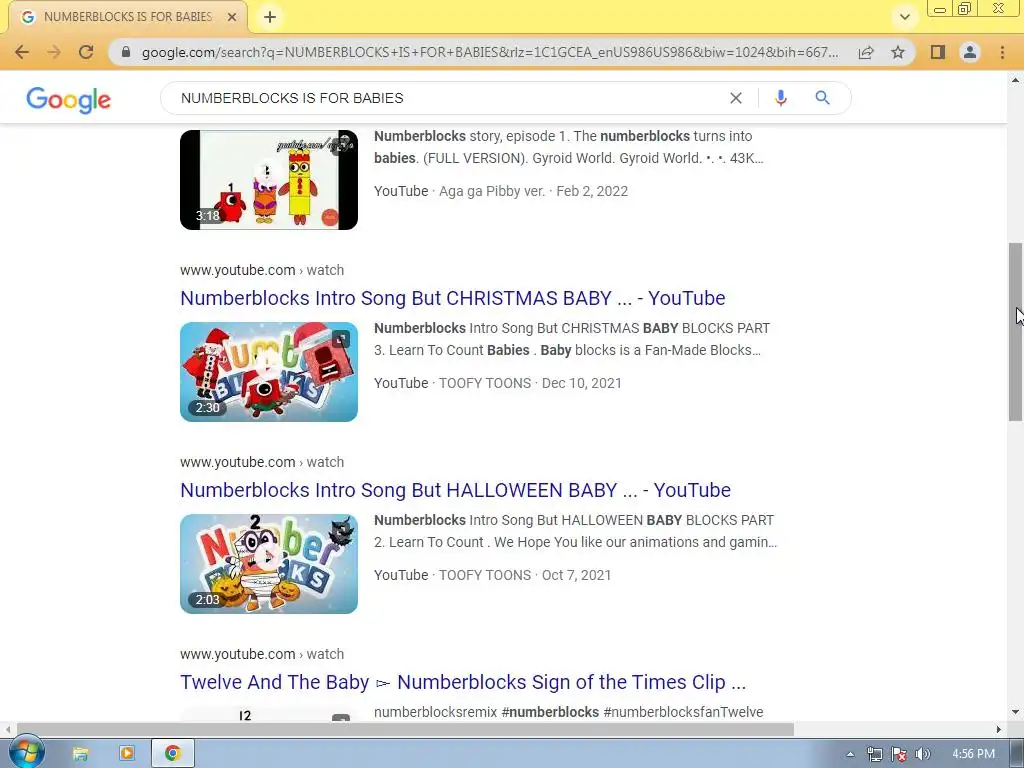Play the Christmas baby video thumbnail
This screenshot has height=768, width=1024.
(x=269, y=372)
